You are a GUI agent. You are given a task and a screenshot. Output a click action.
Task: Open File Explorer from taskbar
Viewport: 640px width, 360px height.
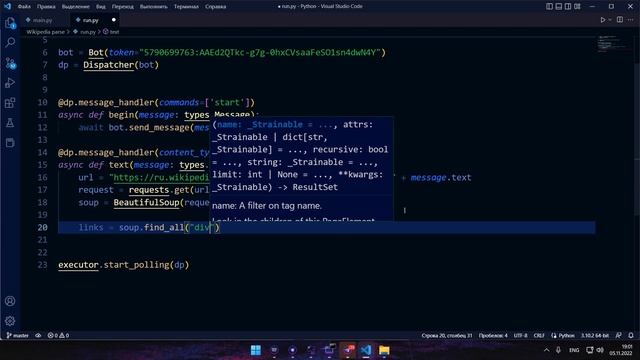point(384,350)
